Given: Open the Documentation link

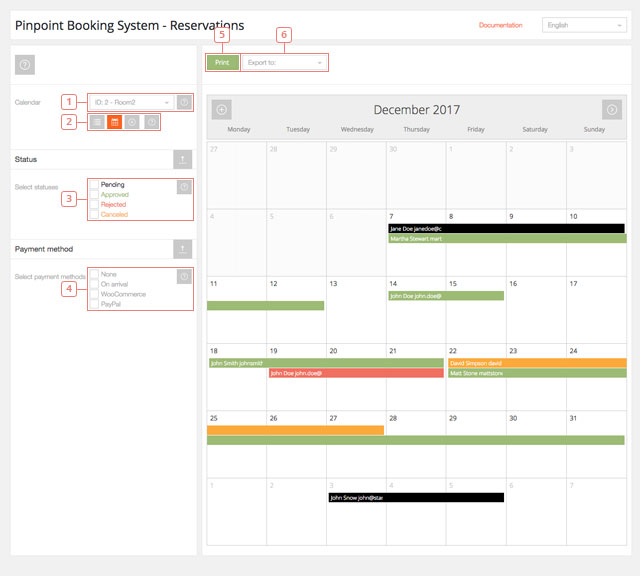Looking at the screenshot, I should click(500, 25).
